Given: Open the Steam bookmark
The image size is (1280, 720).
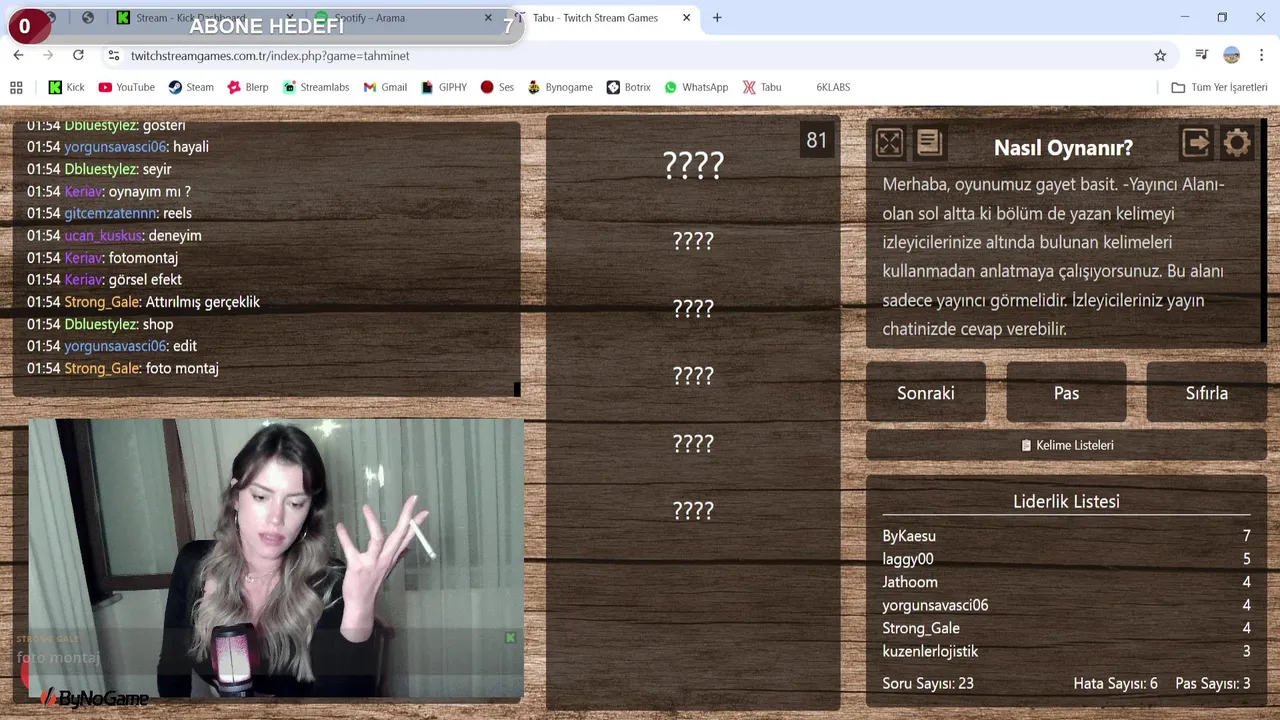Looking at the screenshot, I should (191, 87).
